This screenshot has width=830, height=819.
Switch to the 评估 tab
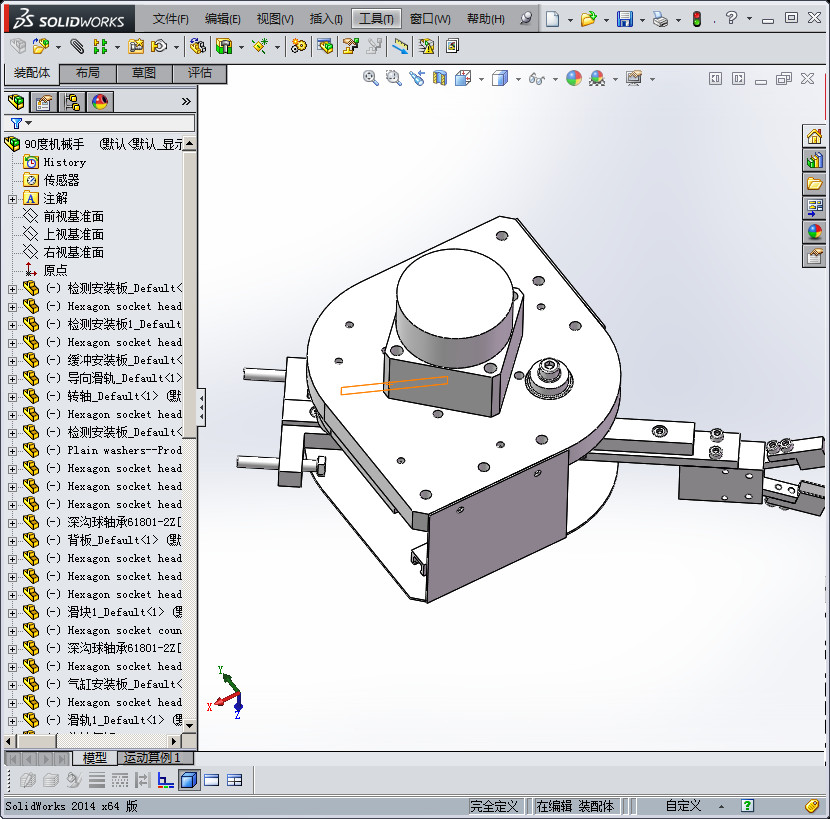point(200,73)
